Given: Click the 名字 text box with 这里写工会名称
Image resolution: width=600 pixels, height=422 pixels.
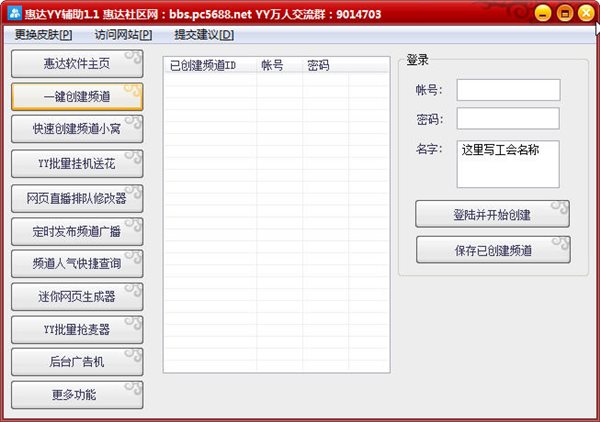Looking at the screenshot, I should (508, 164).
